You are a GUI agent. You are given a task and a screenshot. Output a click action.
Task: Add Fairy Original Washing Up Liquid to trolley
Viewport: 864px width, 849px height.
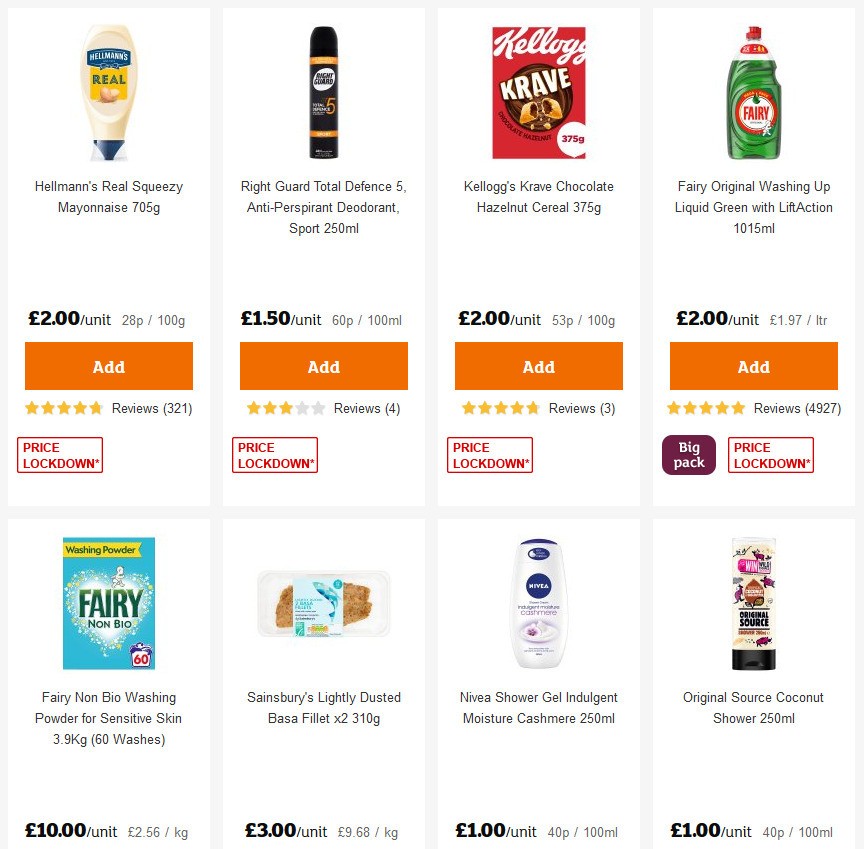pos(753,366)
